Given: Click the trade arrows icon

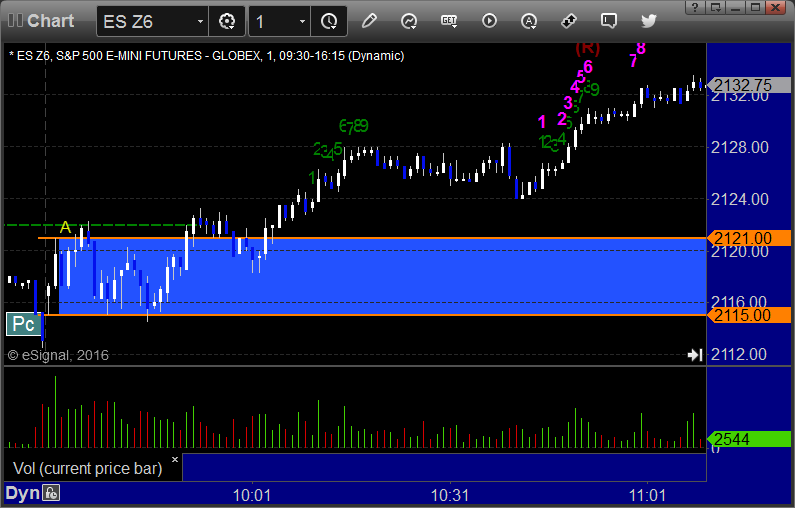Looking at the screenshot, I should click(x=569, y=21).
